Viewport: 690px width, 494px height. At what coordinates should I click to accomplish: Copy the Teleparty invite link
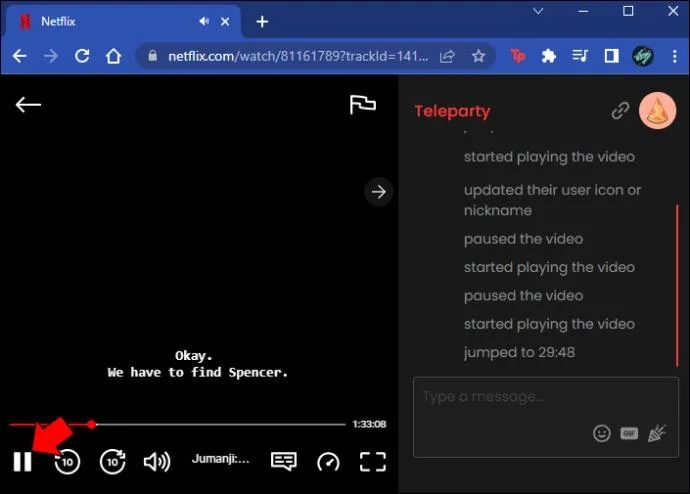620,111
